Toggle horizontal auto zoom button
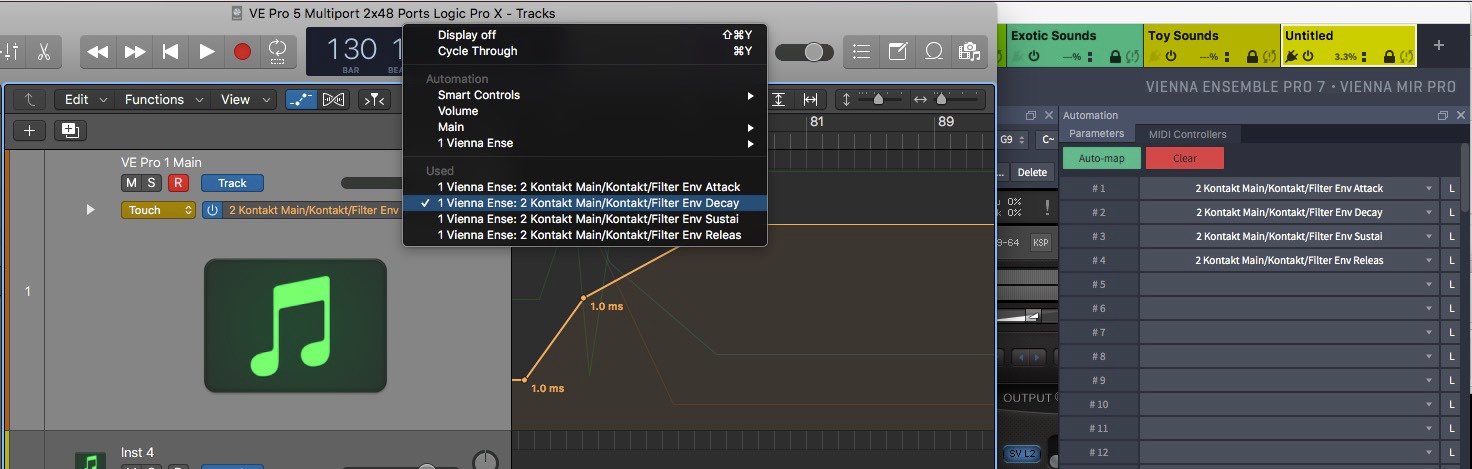 [x=810, y=99]
